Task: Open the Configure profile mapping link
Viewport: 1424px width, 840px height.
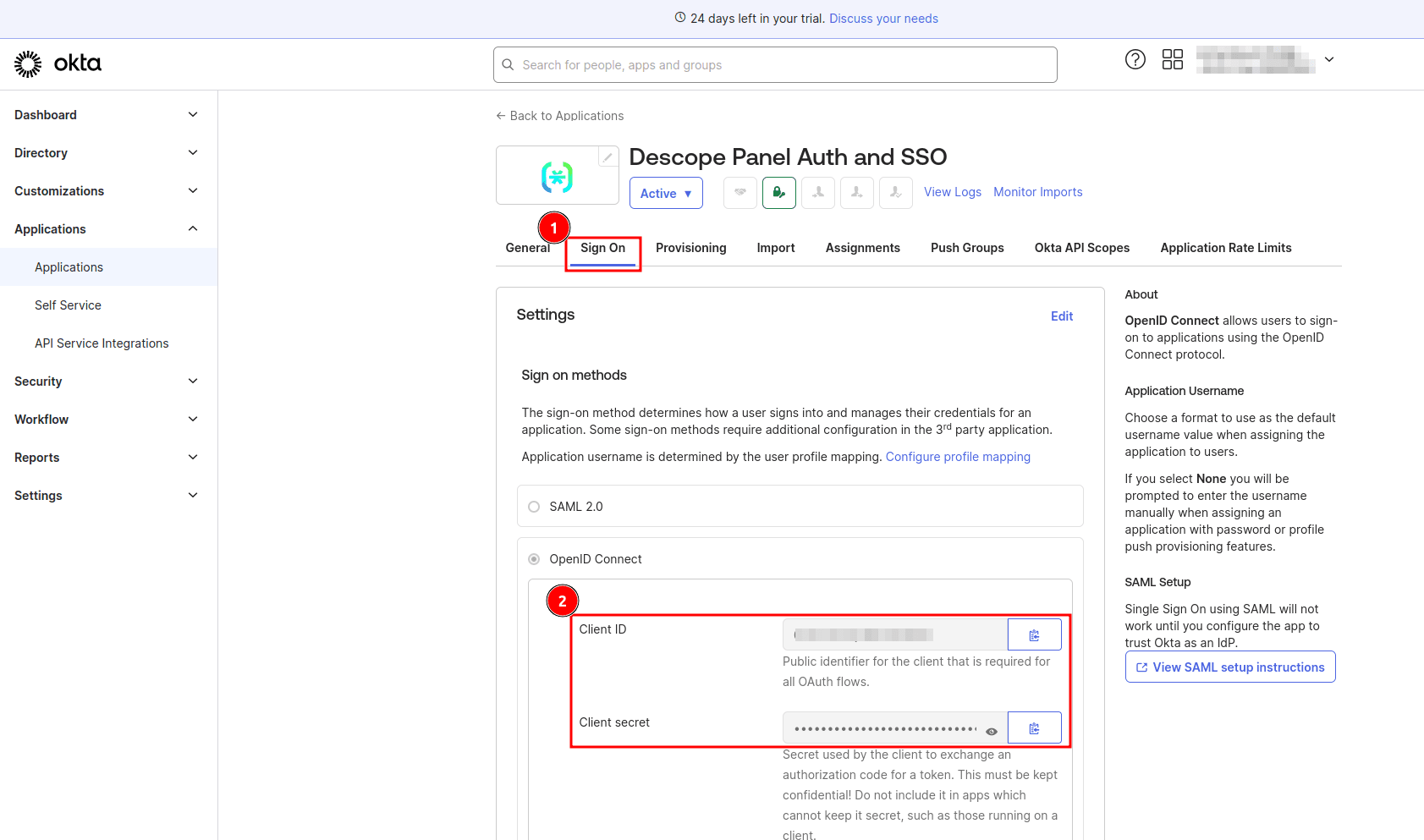Action: 958,456
